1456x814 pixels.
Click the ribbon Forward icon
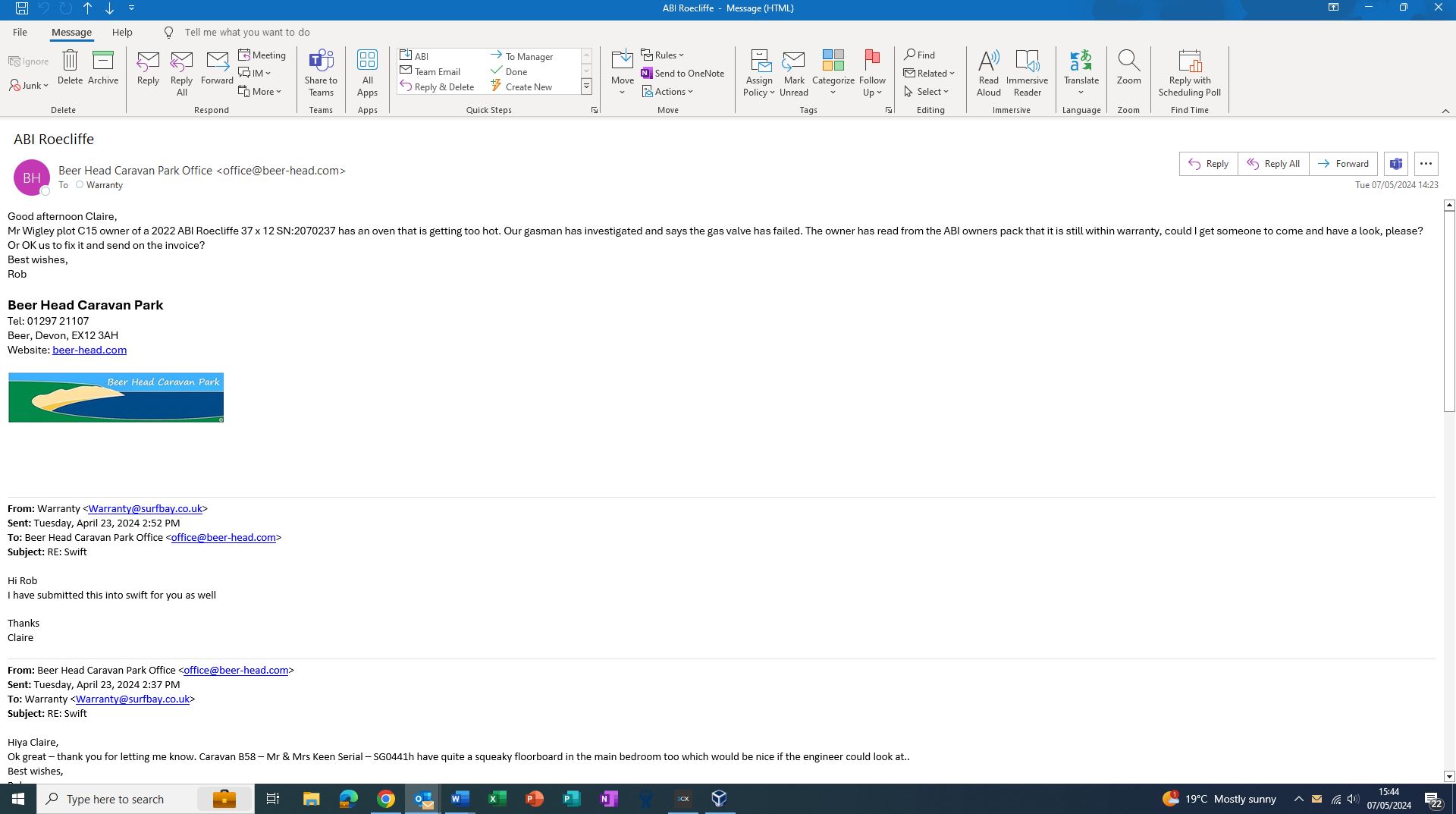pyautogui.click(x=217, y=68)
